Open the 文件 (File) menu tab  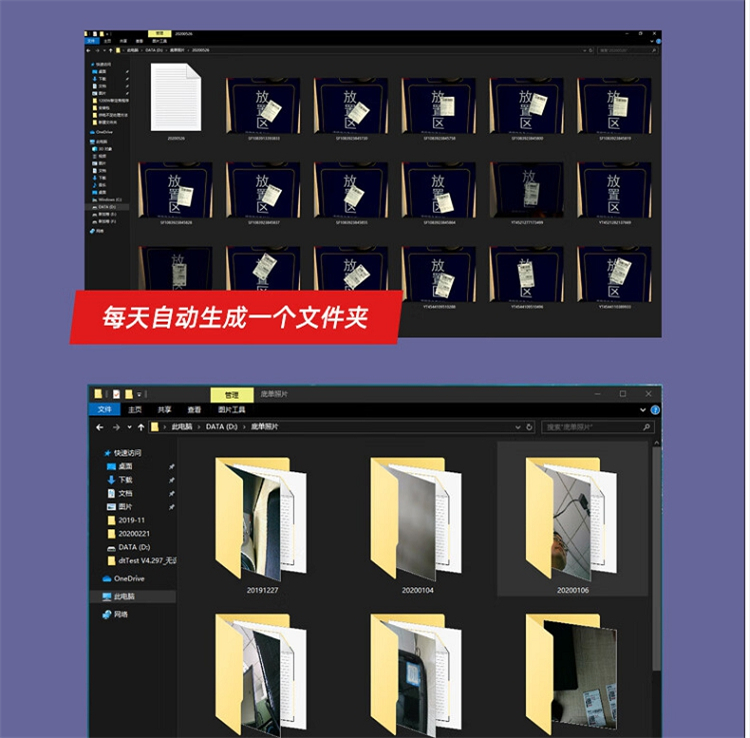[x=104, y=409]
